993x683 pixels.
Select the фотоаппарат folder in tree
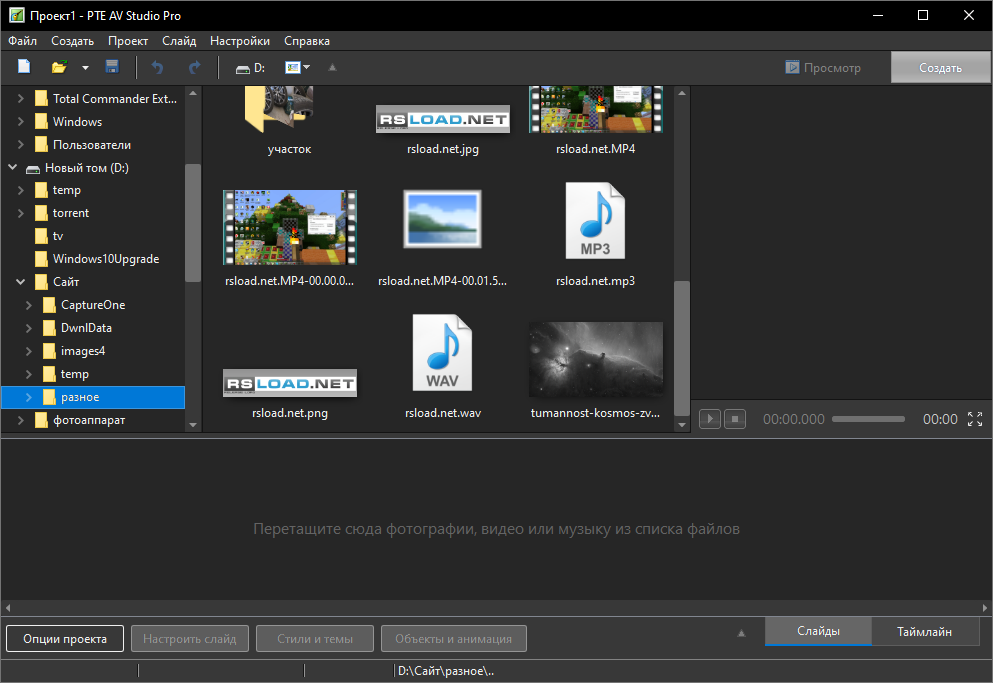(x=89, y=420)
